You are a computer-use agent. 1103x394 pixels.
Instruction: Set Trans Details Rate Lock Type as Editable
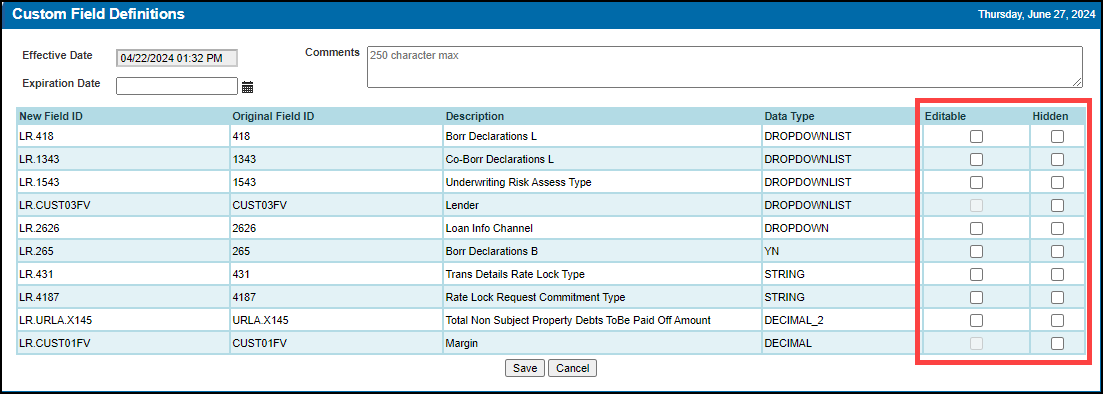pos(976,274)
